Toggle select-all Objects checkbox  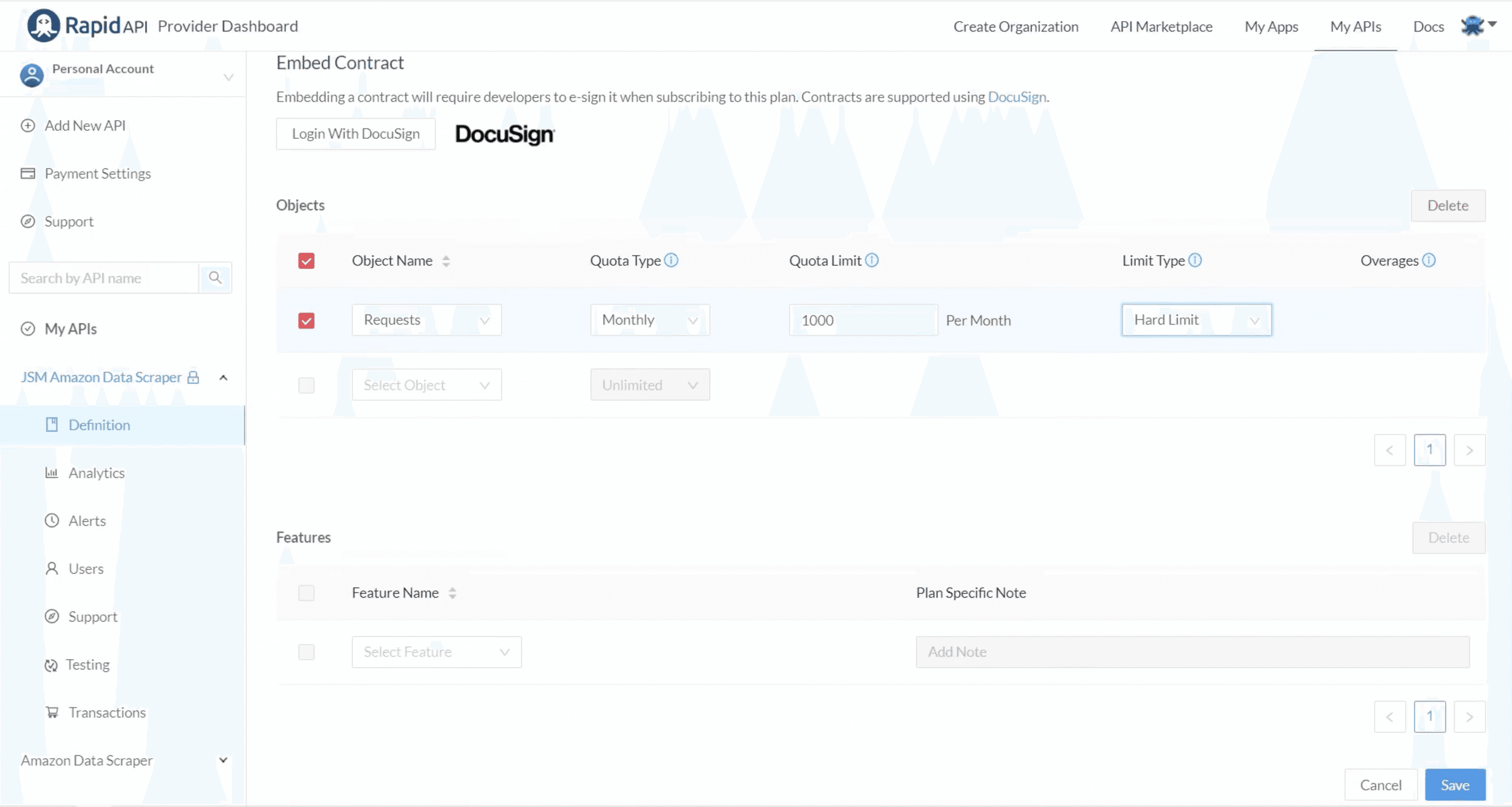coord(306,261)
